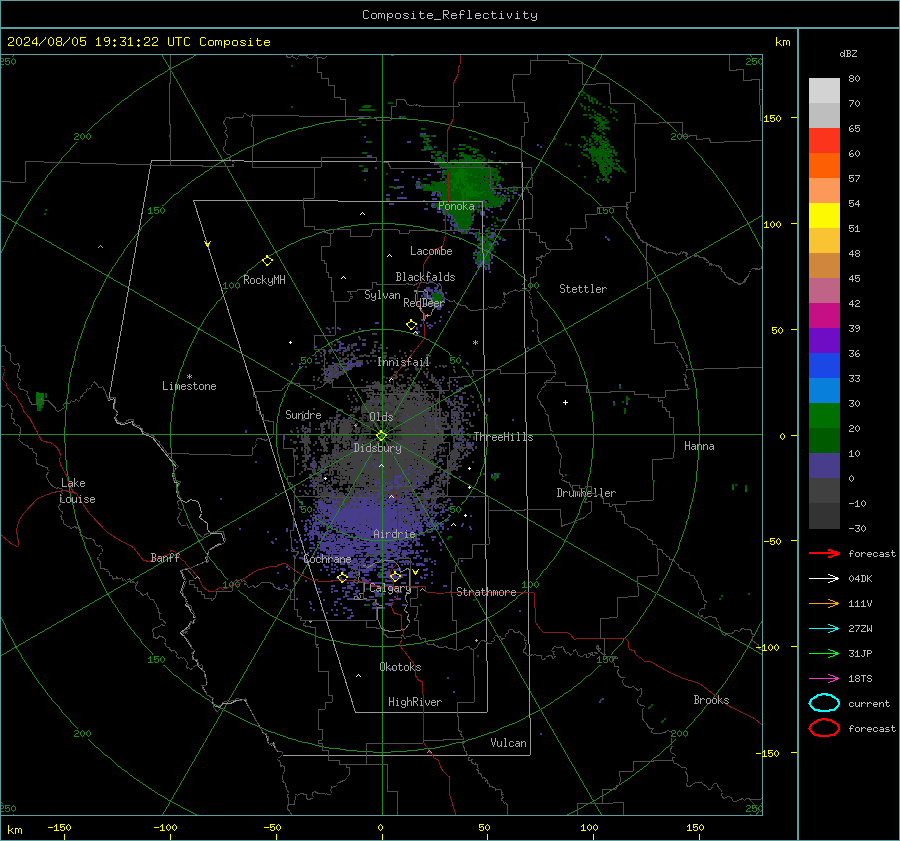Select the 65 dBZ red swatch

[x=824, y=141]
